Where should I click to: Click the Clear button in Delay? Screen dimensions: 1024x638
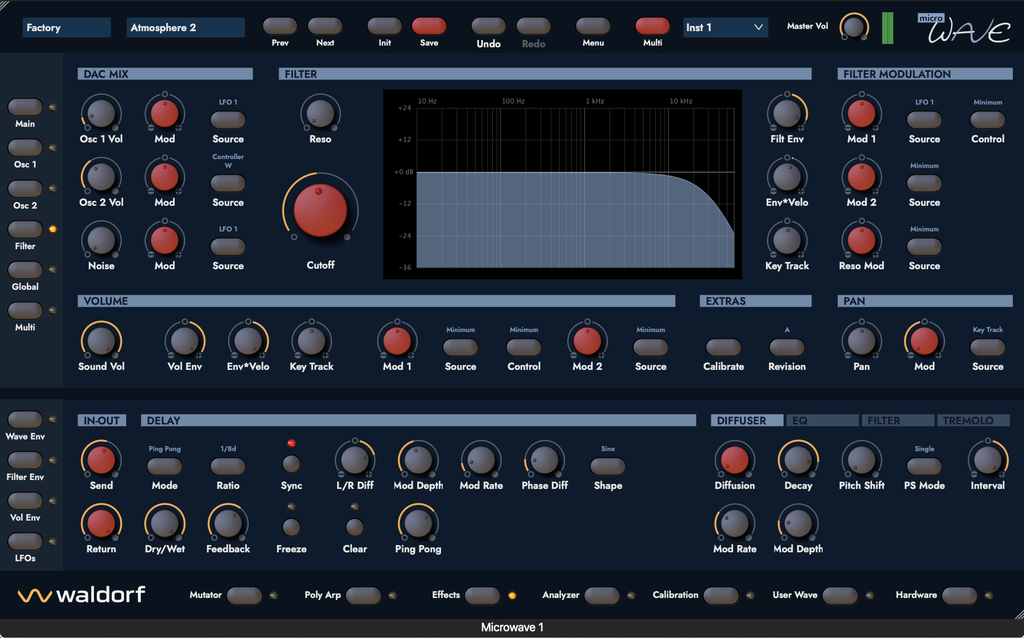pos(355,527)
